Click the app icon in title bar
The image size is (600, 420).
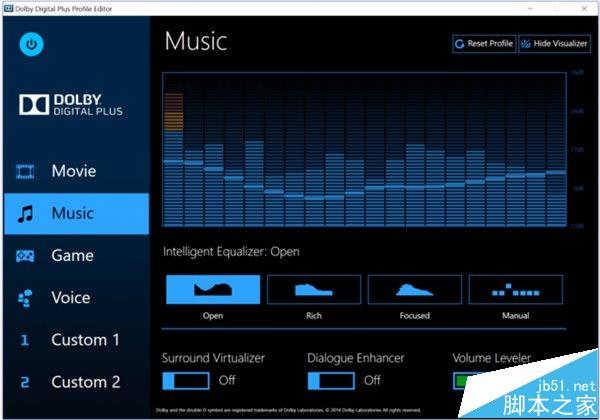pyautogui.click(x=8, y=8)
